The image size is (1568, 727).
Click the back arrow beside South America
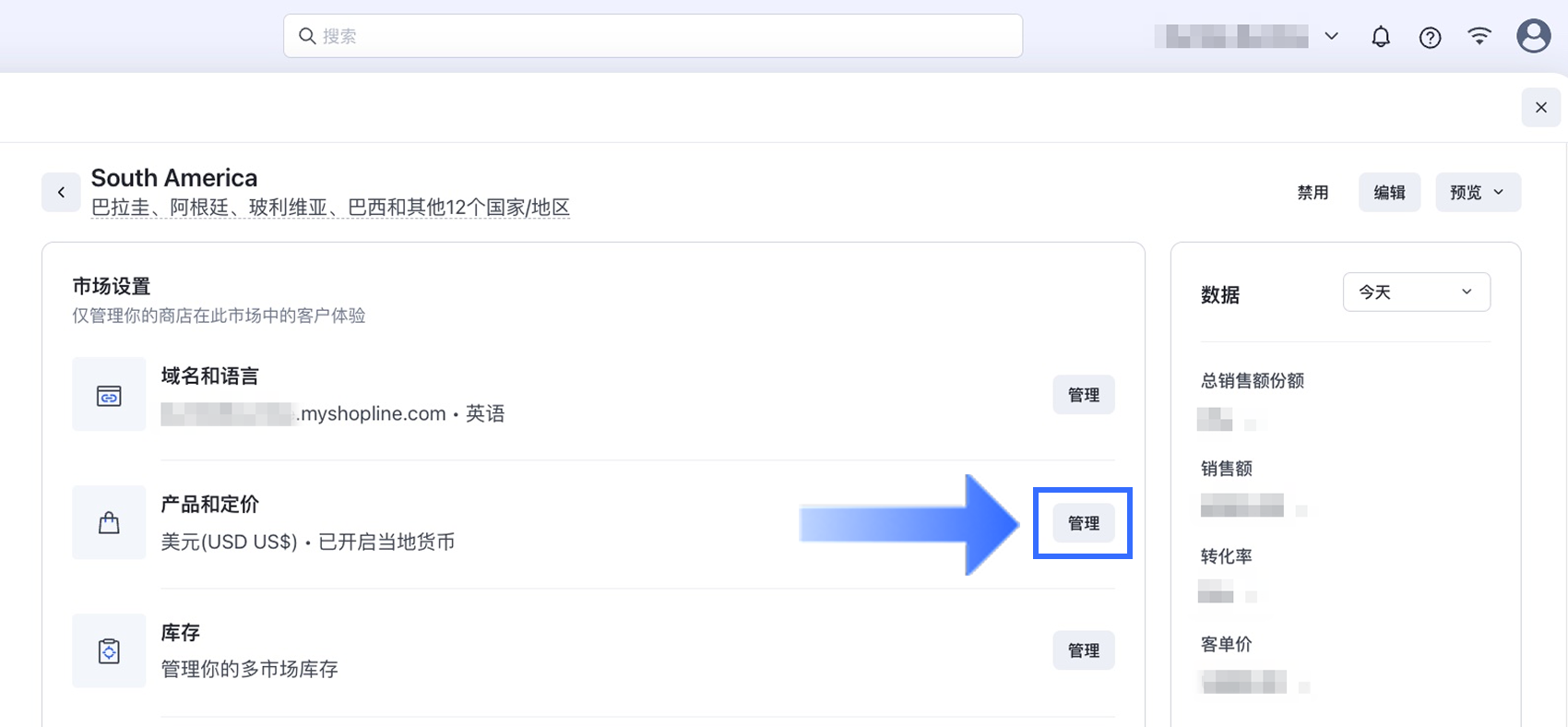(61, 192)
